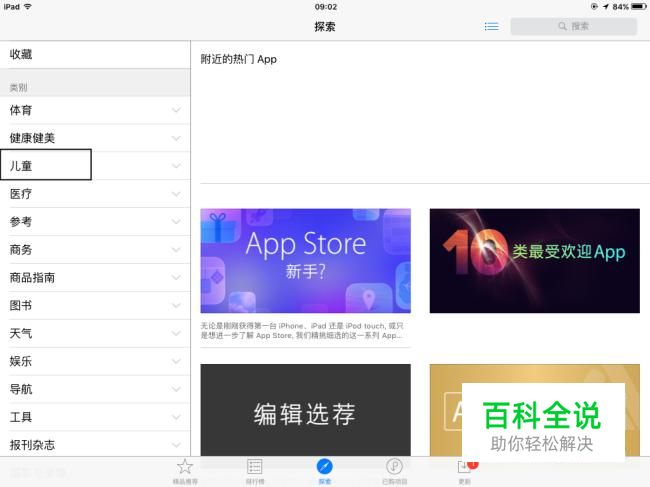Screen dimensions: 650x487
Task: Tap the 09:02 clock in status bar
Action: click(x=326, y=7)
